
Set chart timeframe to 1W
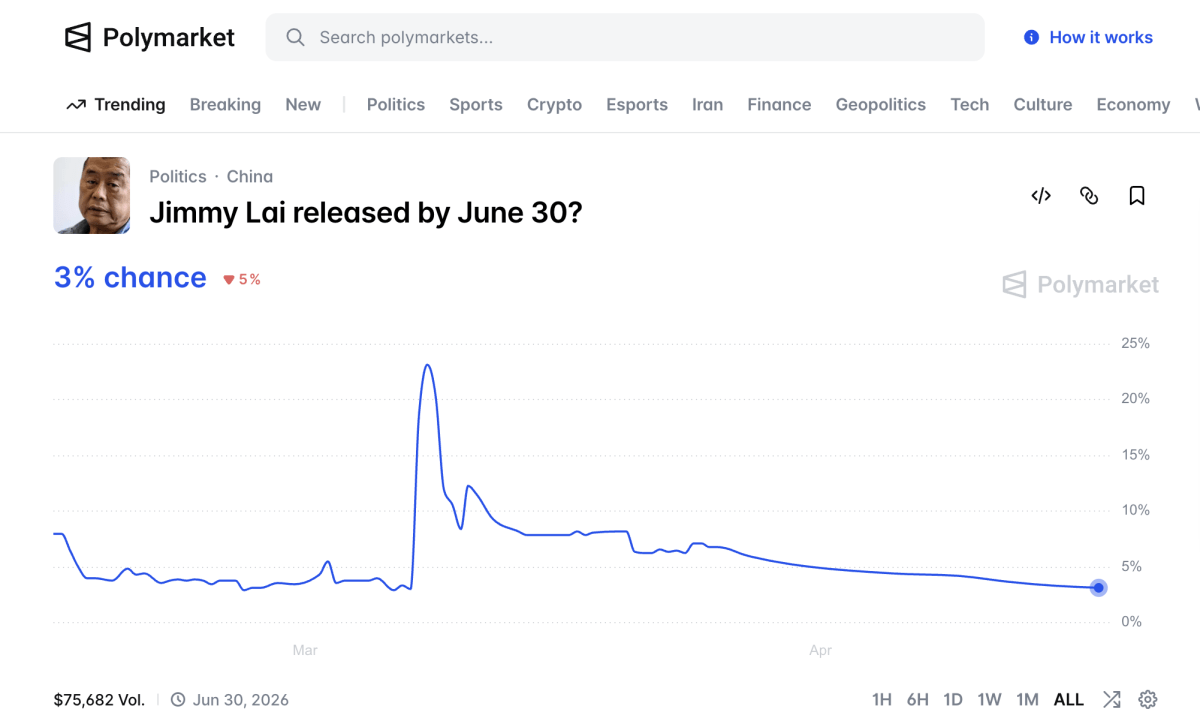pos(989,699)
